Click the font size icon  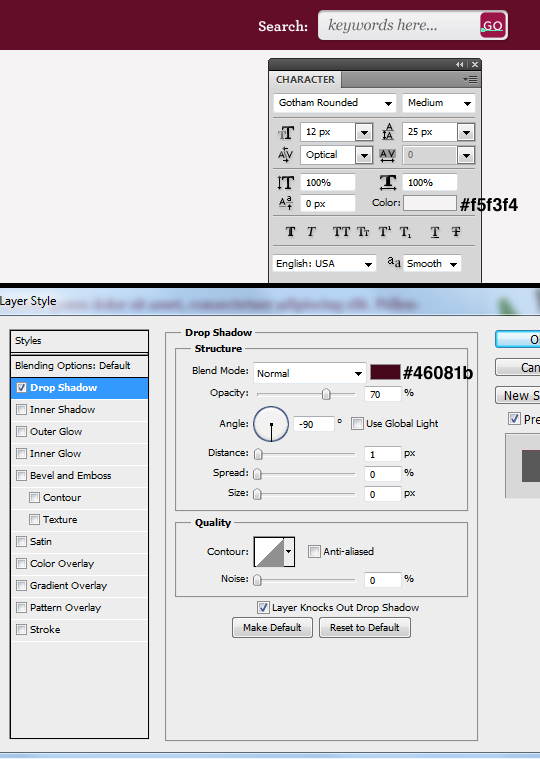pyautogui.click(x=286, y=132)
